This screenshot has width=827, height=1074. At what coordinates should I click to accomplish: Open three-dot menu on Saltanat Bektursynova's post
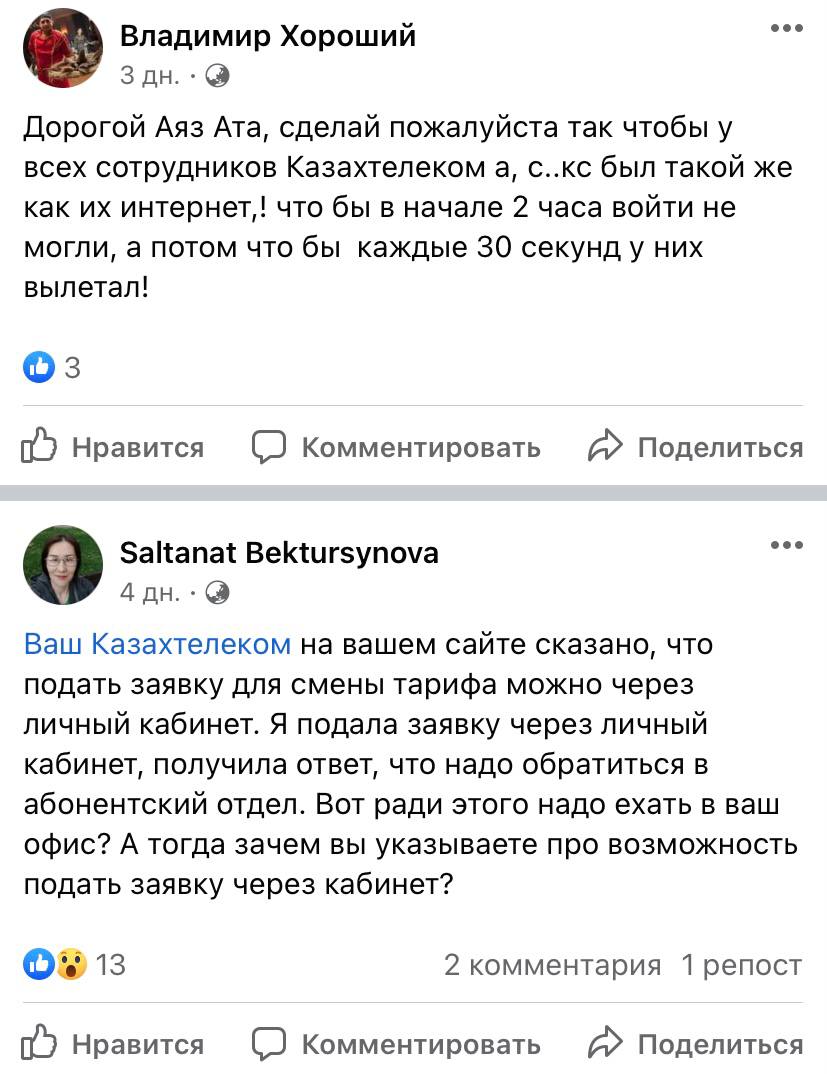click(x=786, y=545)
